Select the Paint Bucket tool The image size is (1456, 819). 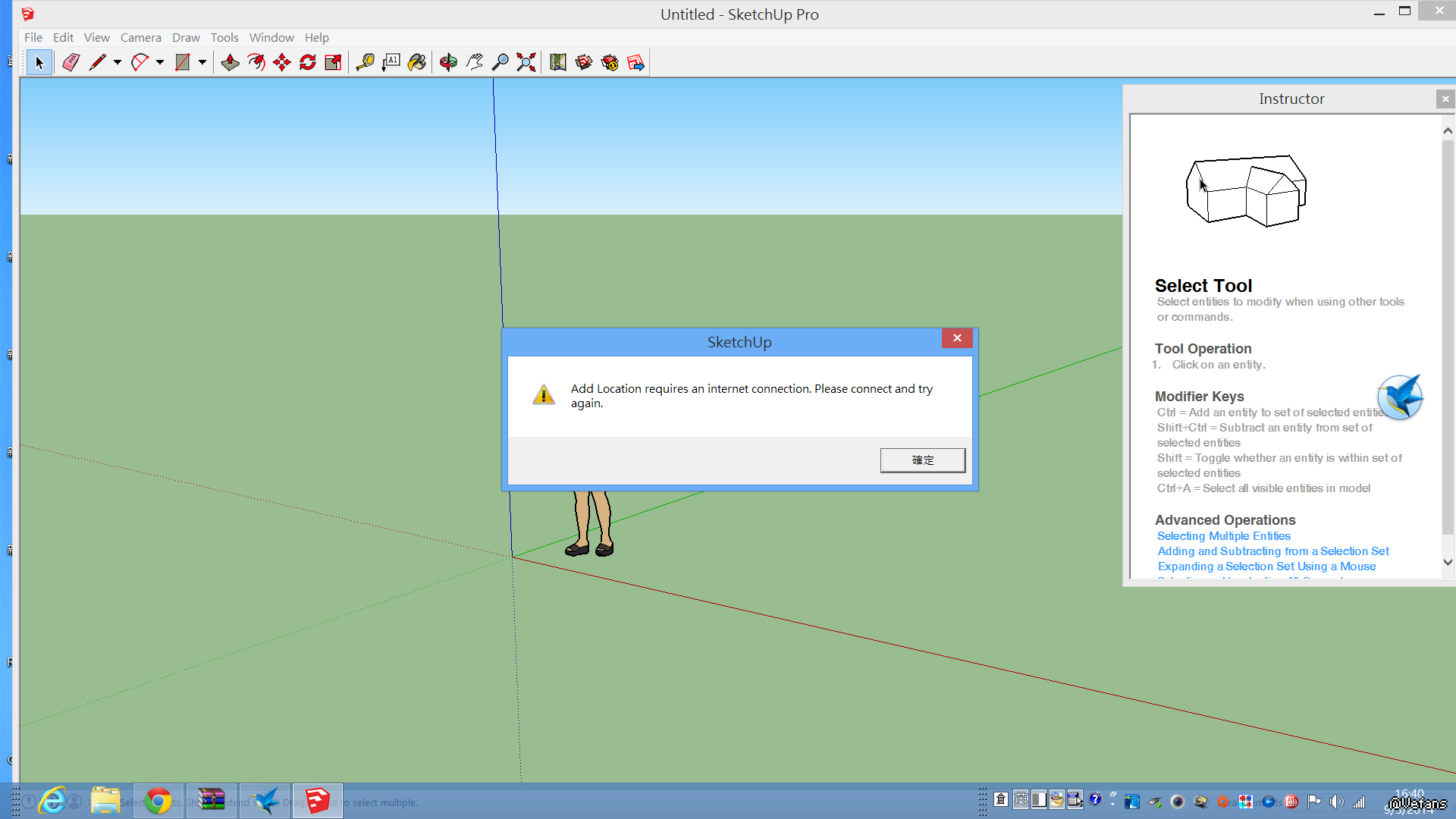417,62
